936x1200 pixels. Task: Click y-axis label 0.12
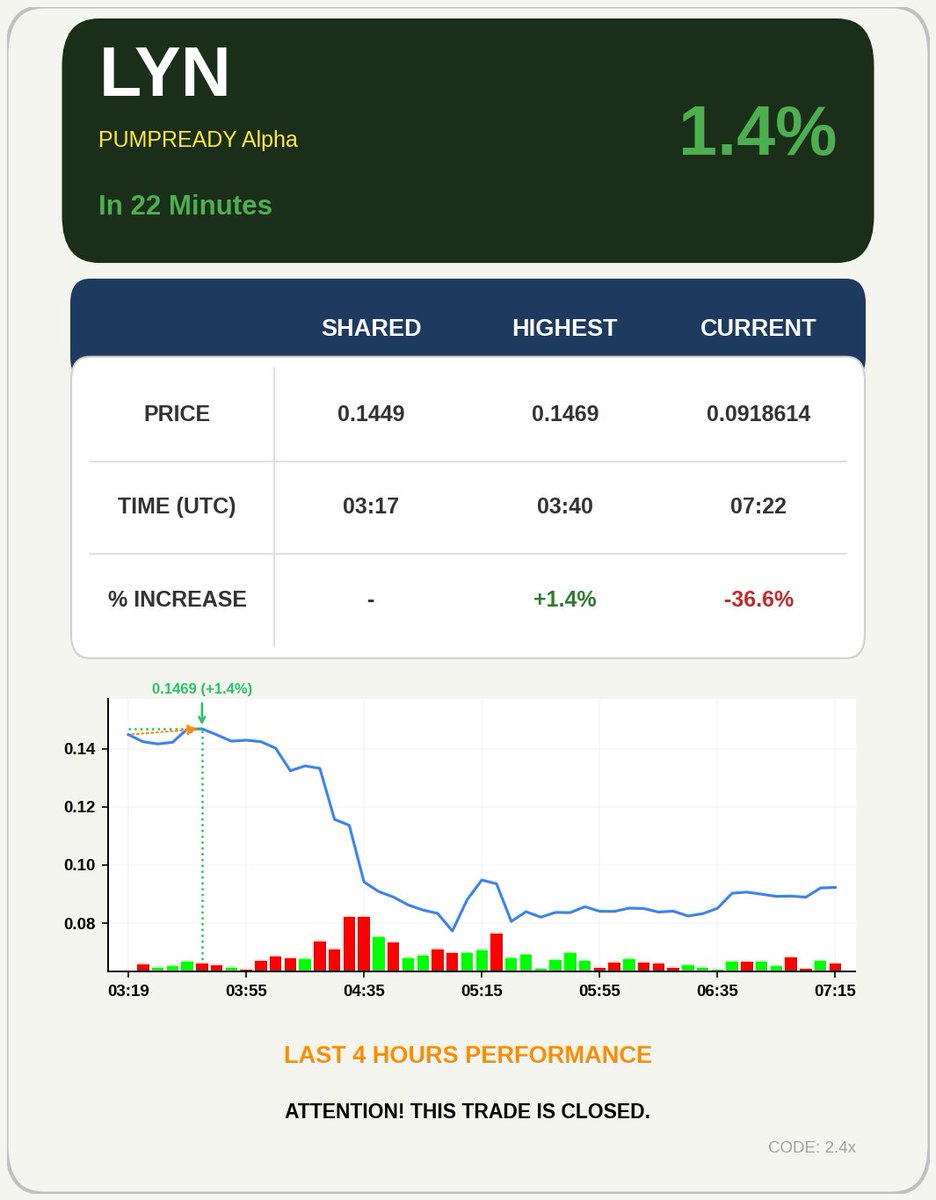coord(79,807)
